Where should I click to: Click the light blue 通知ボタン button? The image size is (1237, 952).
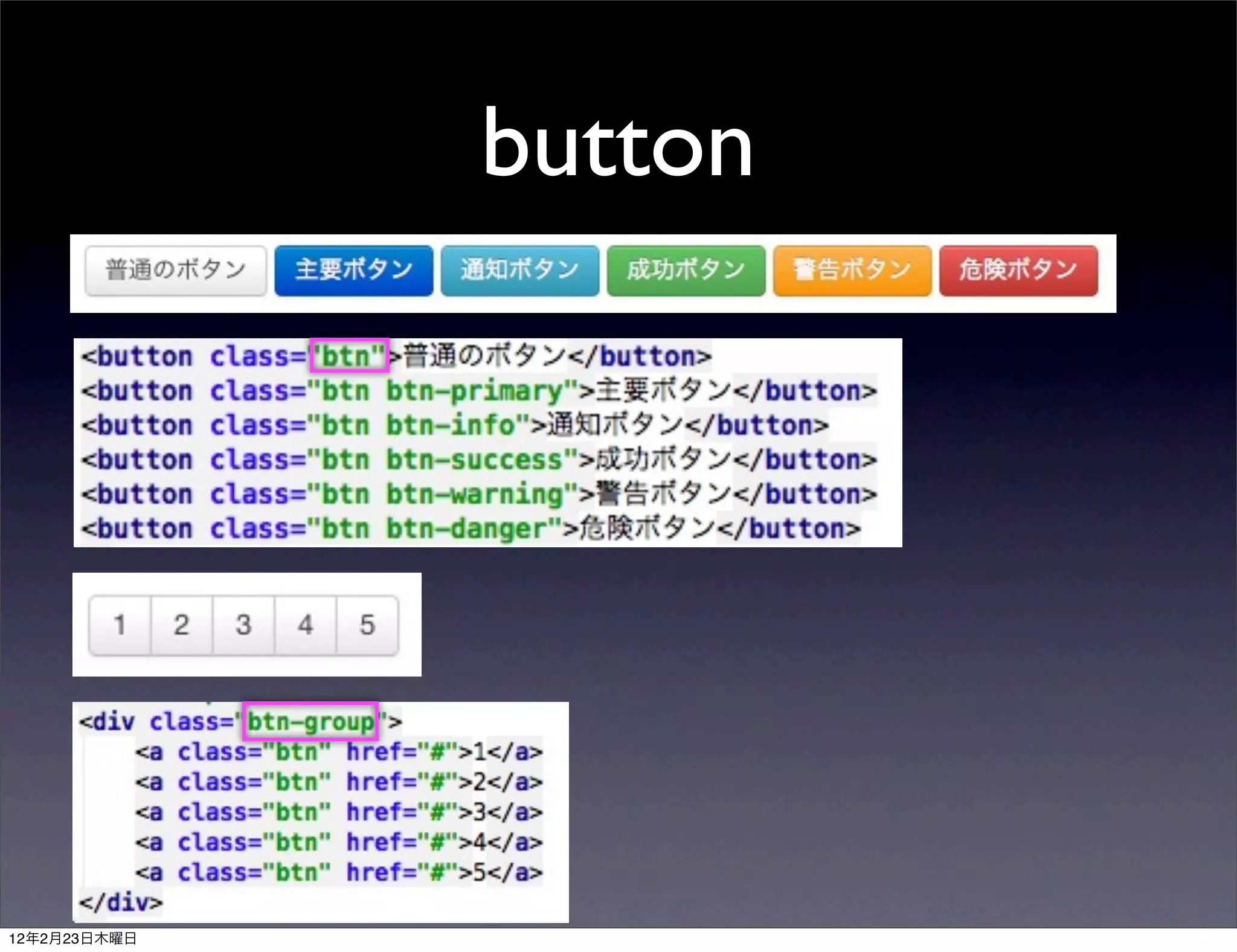pyautogui.click(x=519, y=270)
